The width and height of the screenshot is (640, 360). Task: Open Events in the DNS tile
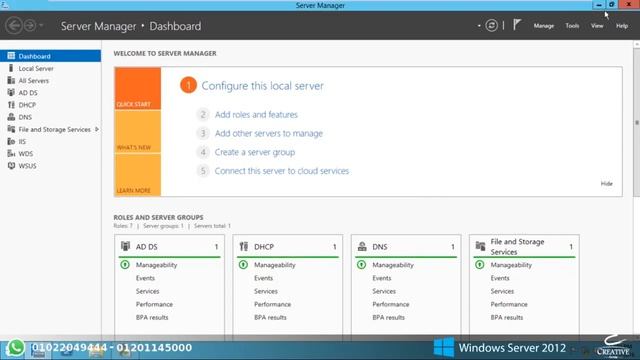tap(382, 278)
